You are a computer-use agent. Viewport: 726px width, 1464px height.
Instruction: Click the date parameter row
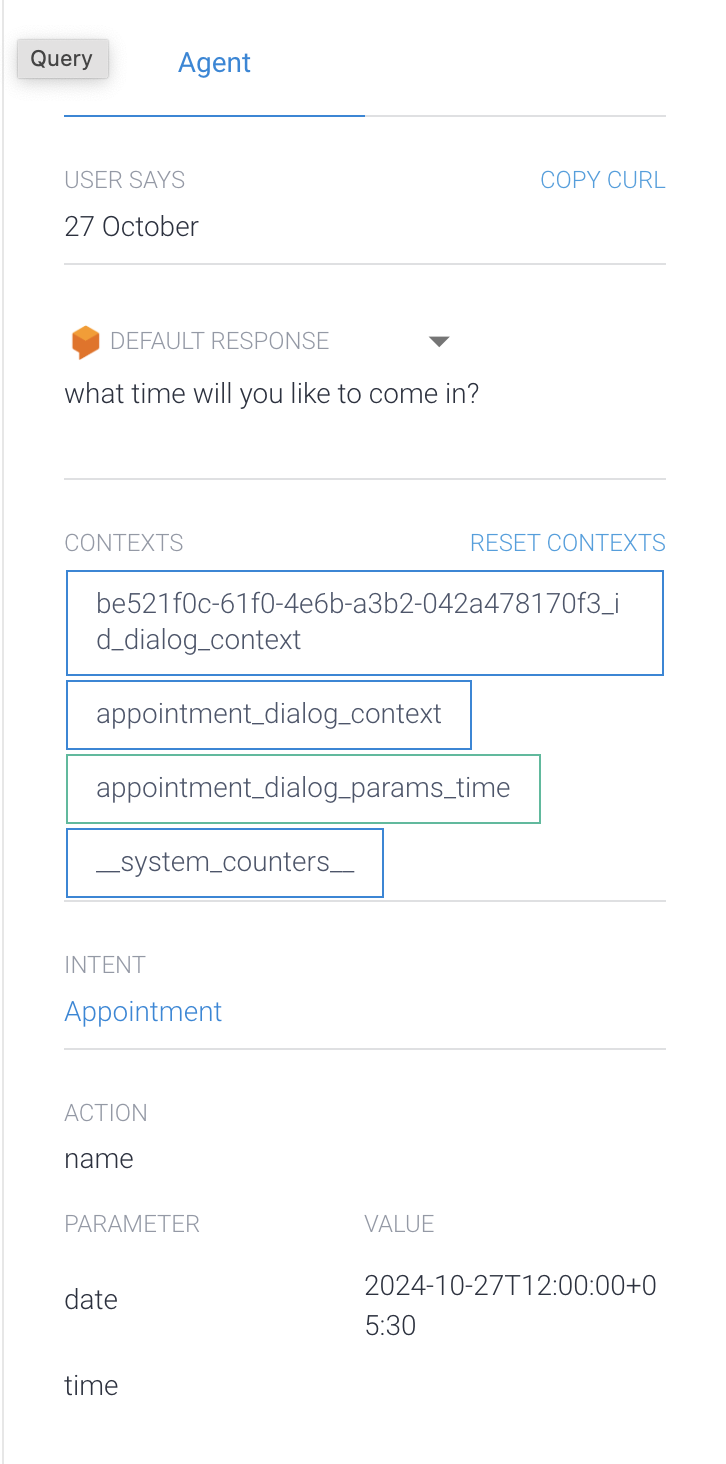(90, 1298)
